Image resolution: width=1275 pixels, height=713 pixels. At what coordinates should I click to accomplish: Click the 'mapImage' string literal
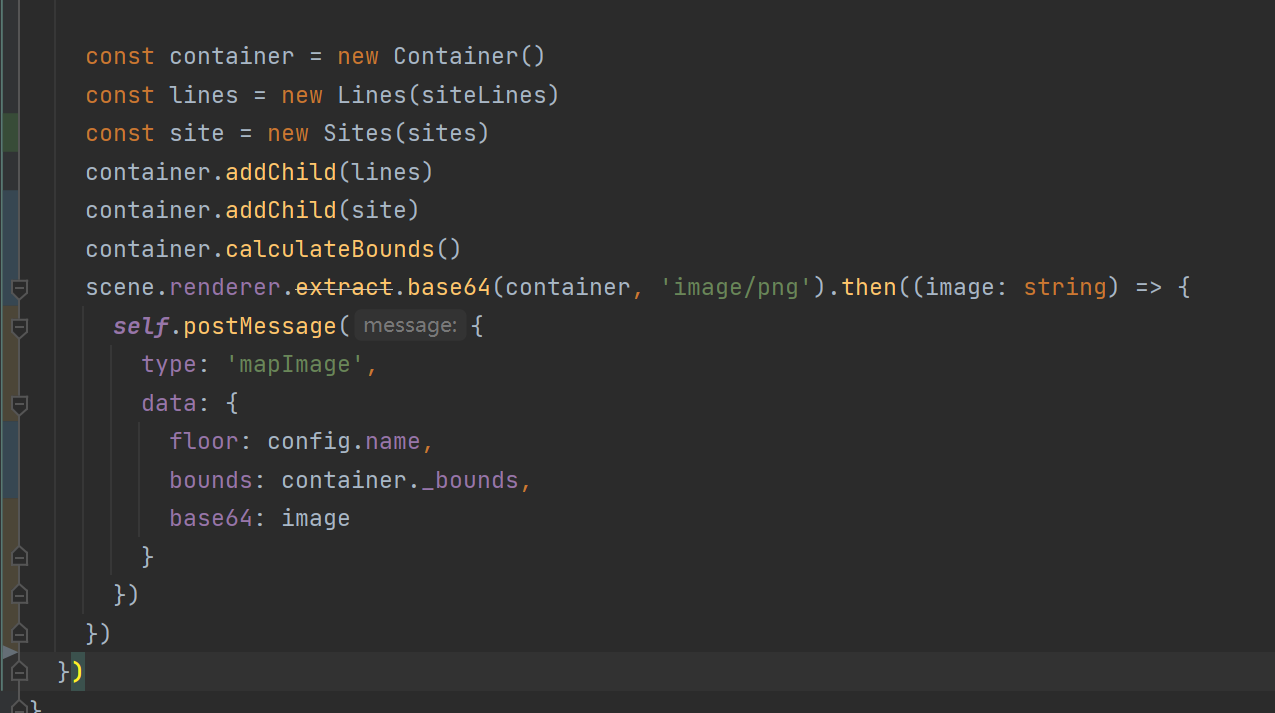point(293,363)
